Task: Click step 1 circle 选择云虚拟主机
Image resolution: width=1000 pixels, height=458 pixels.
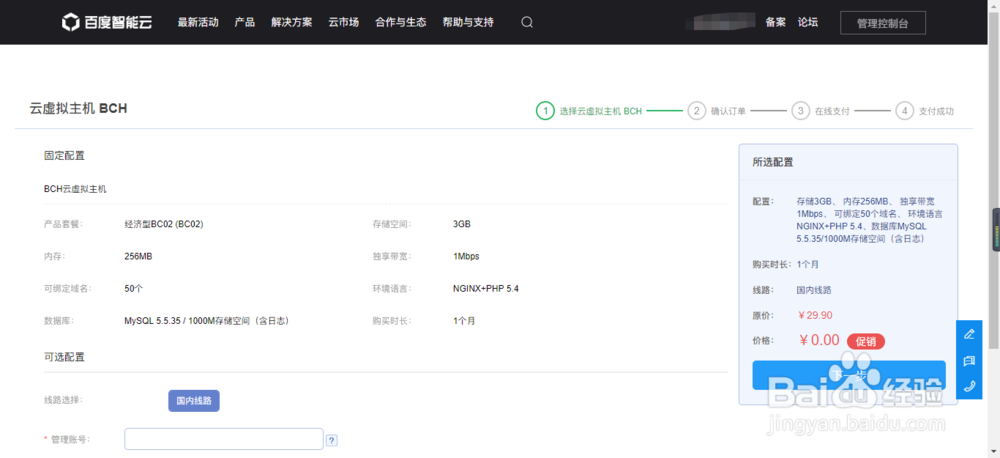Action: click(545, 111)
